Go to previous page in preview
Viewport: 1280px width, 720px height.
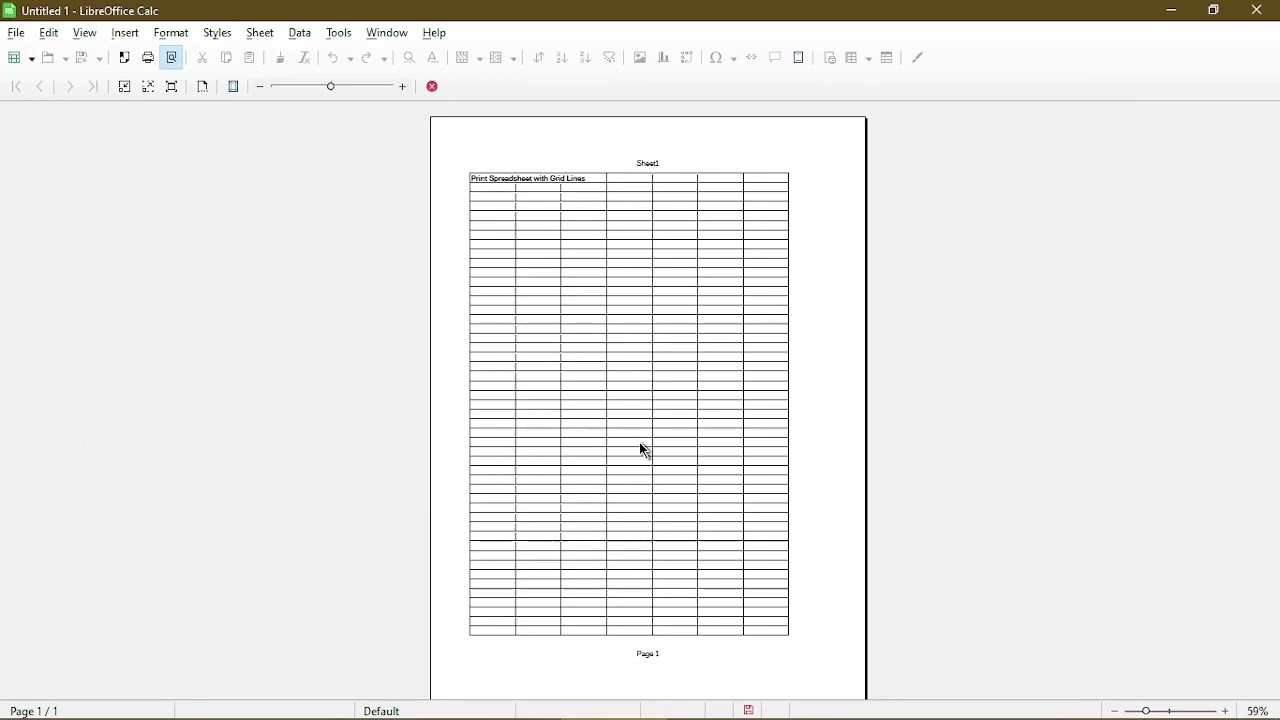pos(41,87)
